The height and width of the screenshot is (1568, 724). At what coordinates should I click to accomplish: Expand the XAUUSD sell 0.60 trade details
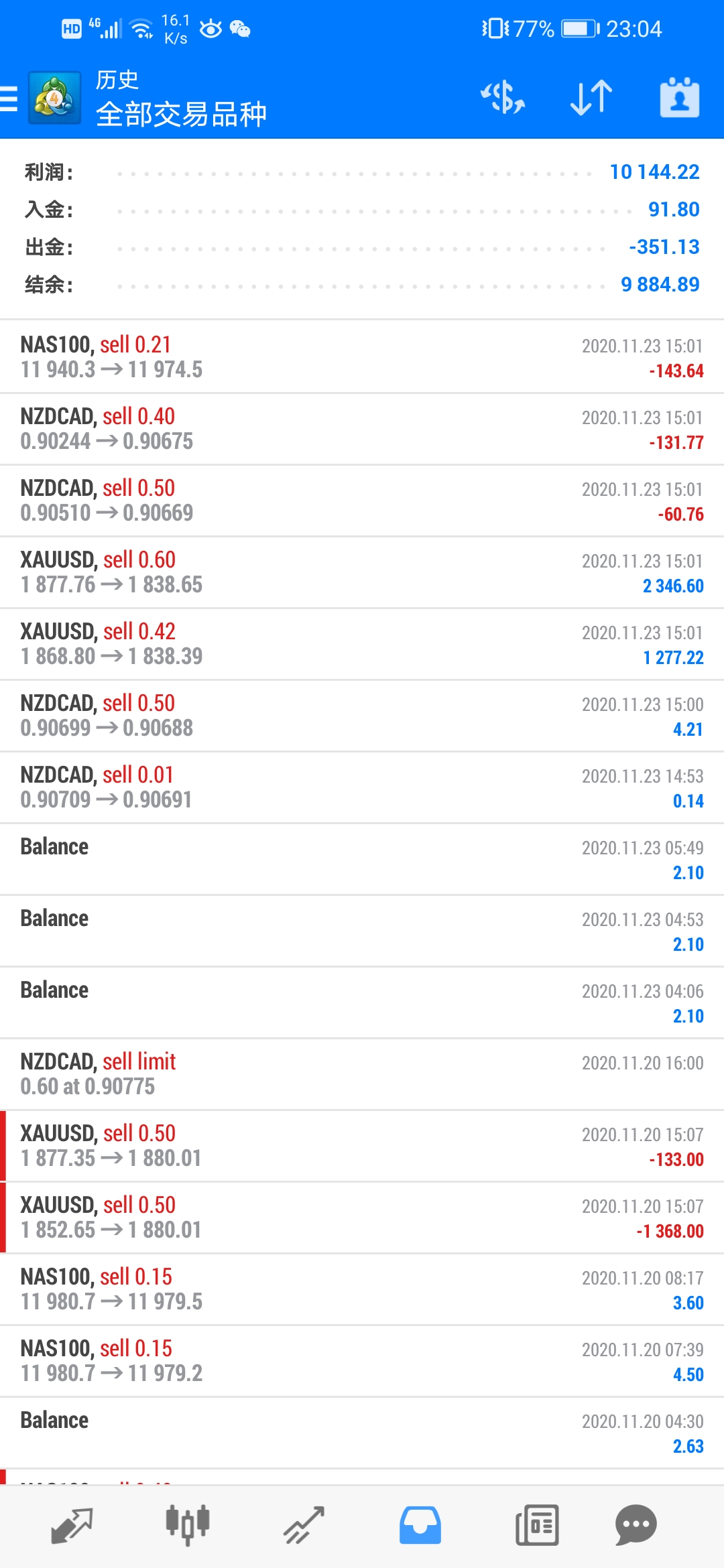point(362,572)
